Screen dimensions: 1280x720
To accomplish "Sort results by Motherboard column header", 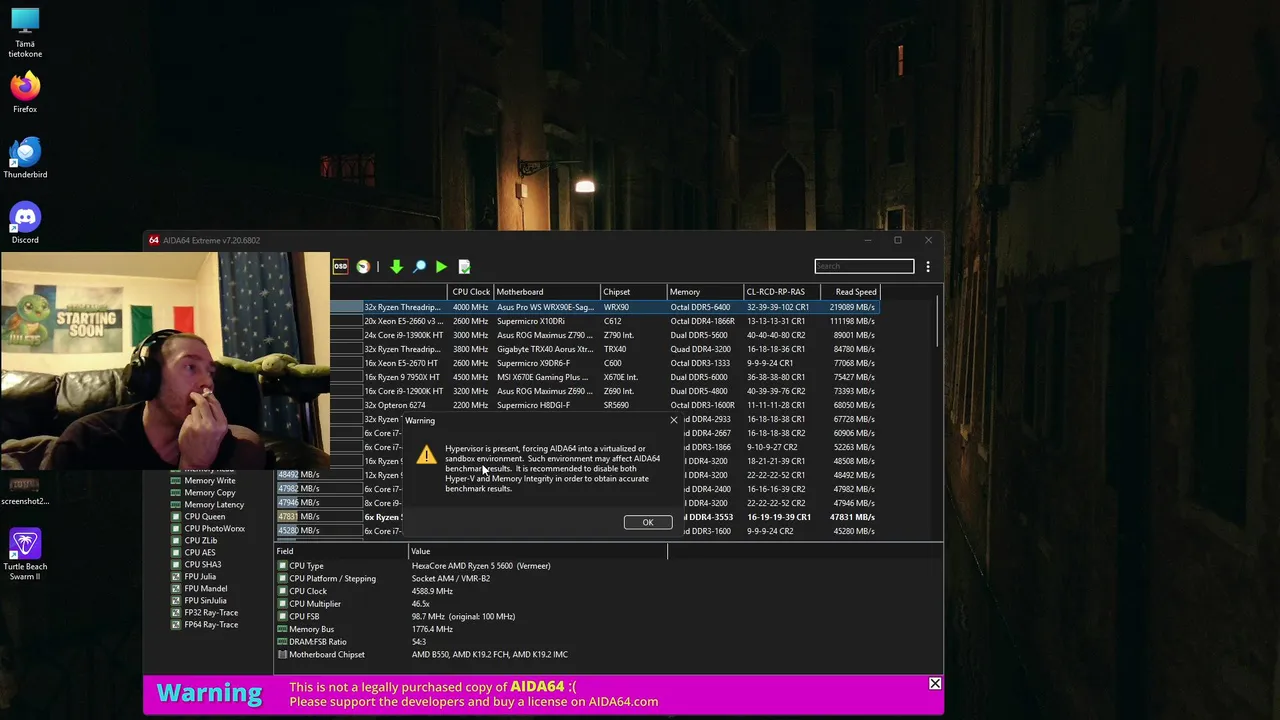I will click(x=546, y=292).
